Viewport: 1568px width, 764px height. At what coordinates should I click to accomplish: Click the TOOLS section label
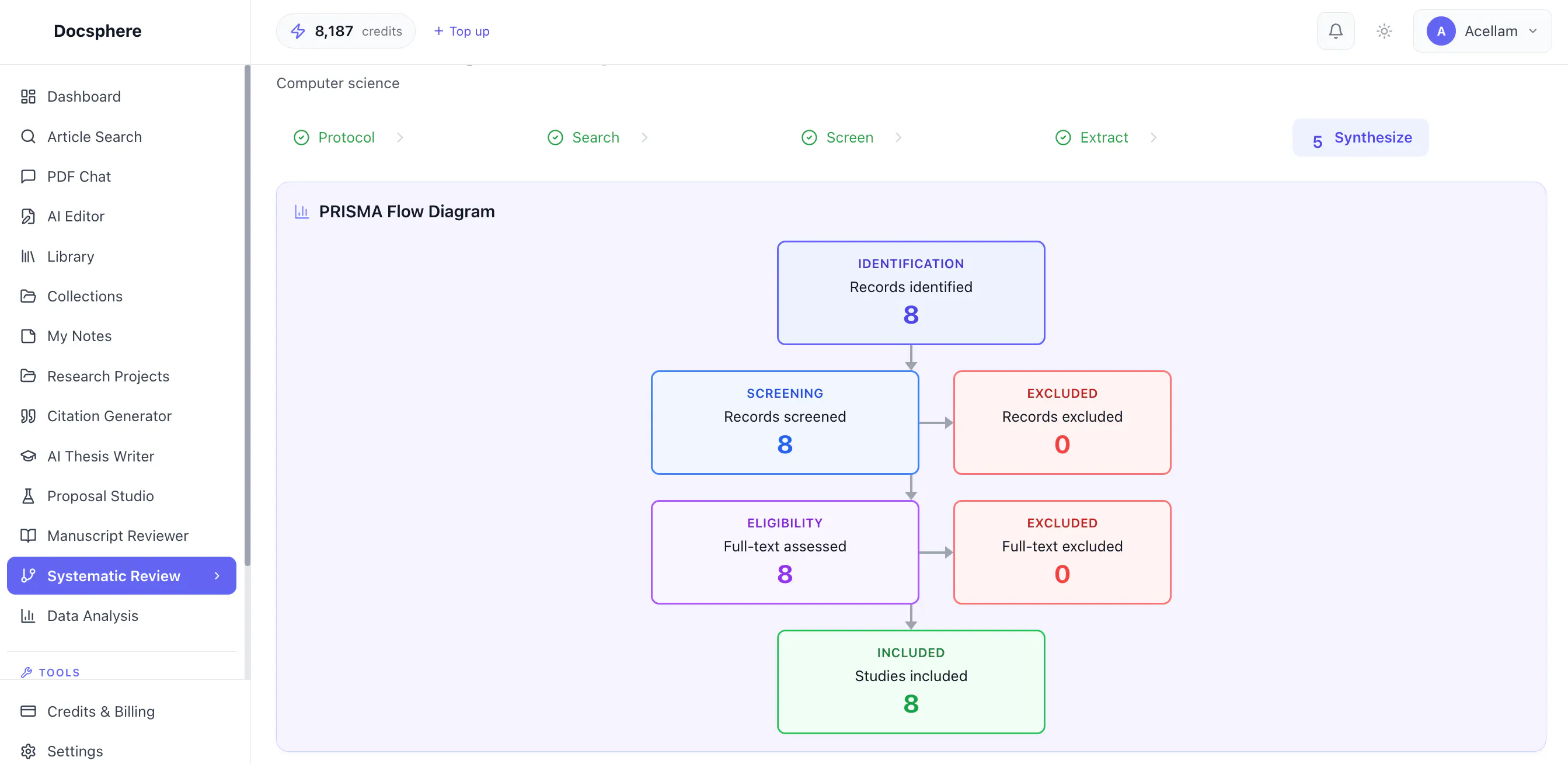59,673
